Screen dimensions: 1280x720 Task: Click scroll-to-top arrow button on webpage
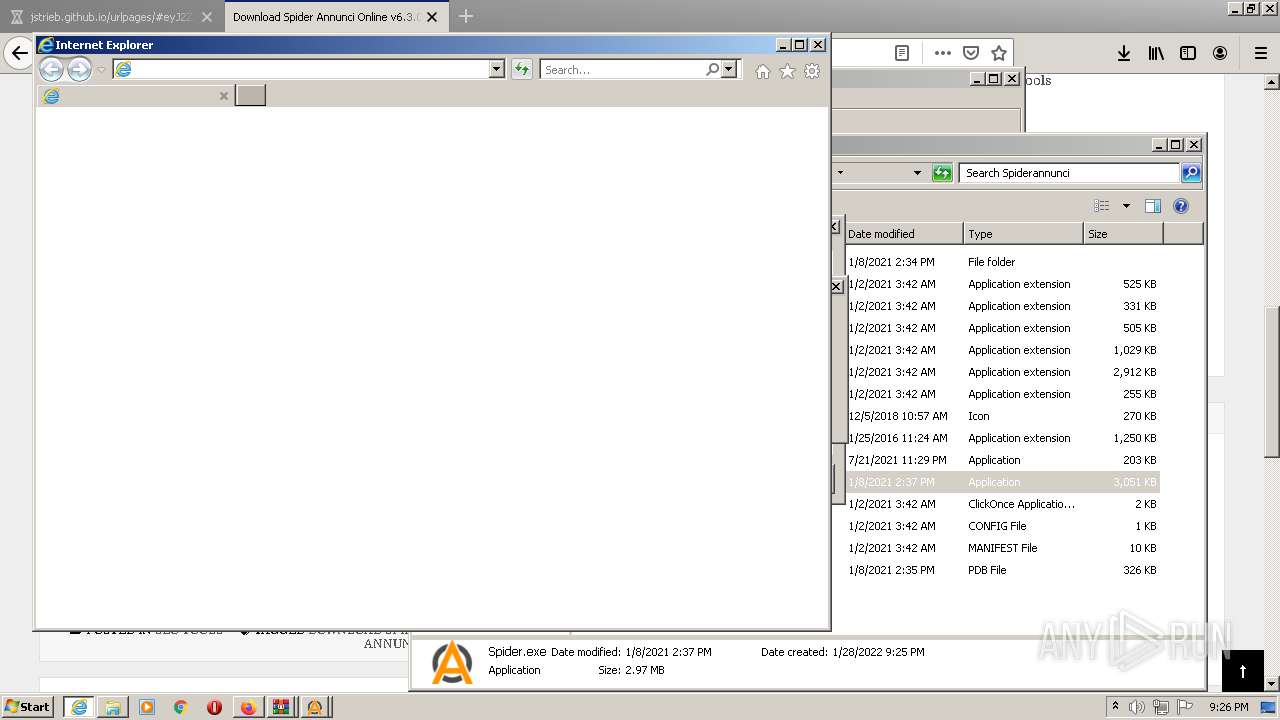point(1243,671)
